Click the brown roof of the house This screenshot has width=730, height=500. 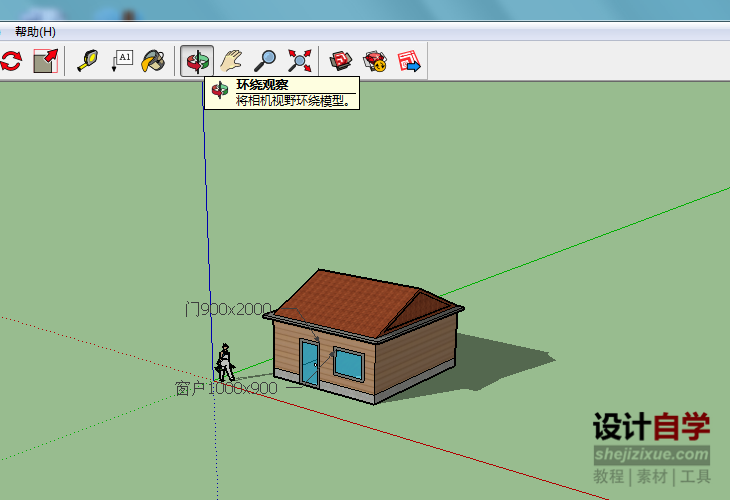[350, 300]
